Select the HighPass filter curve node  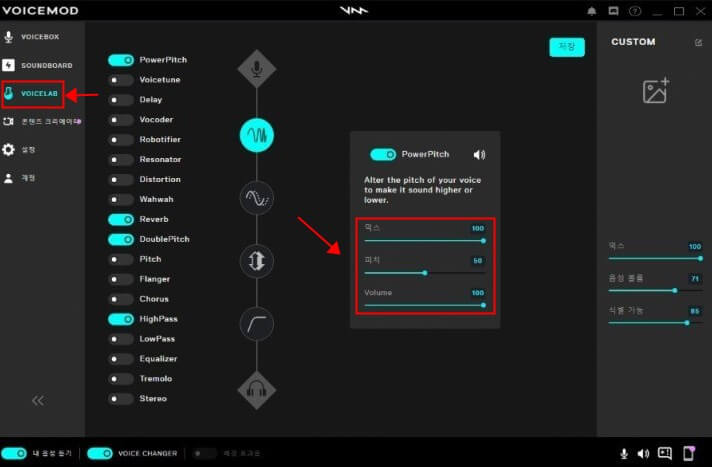(257, 324)
